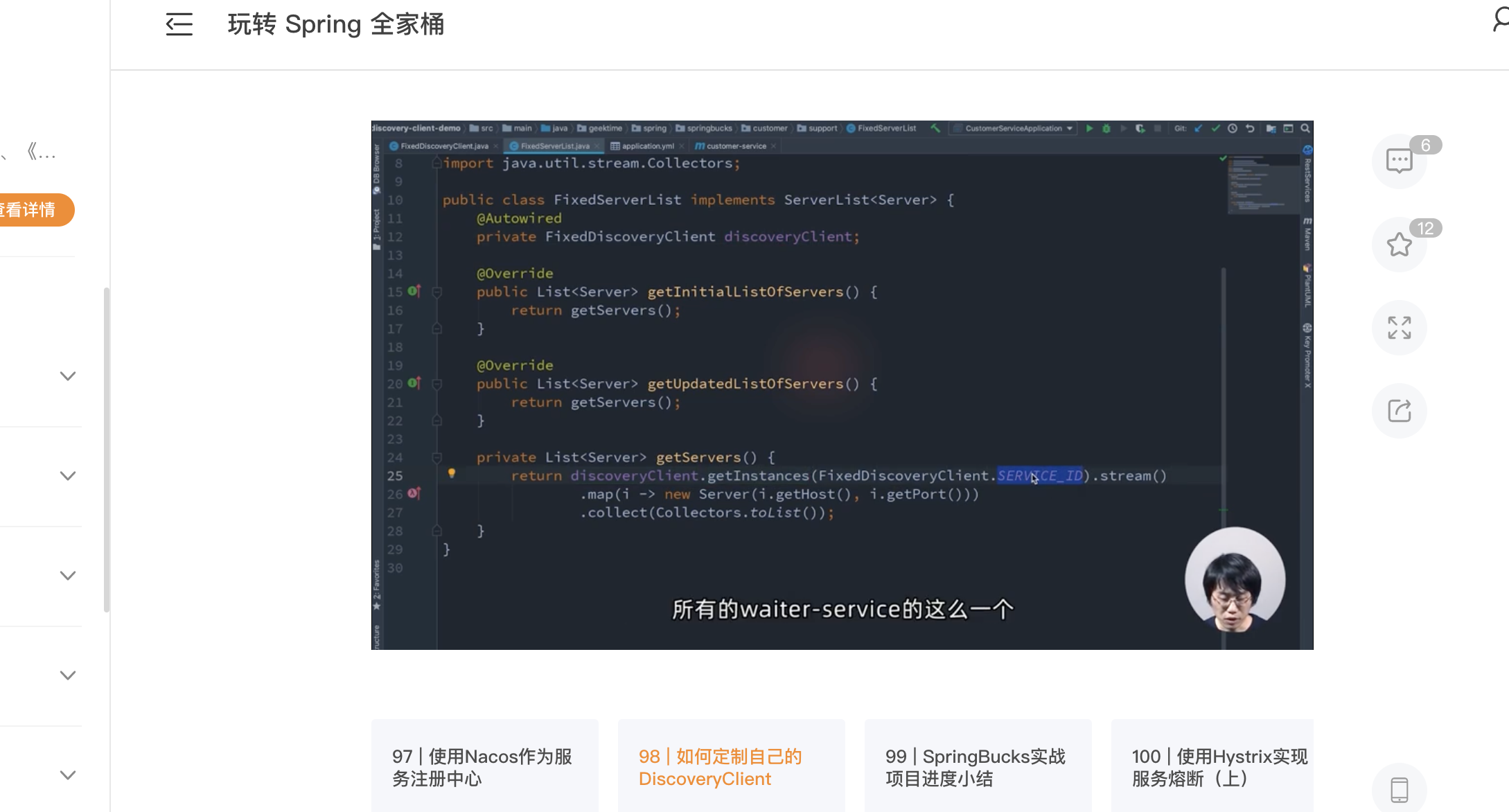This screenshot has height=812, width=1509.
Task: Share the lesson via share icon
Action: tap(1399, 410)
